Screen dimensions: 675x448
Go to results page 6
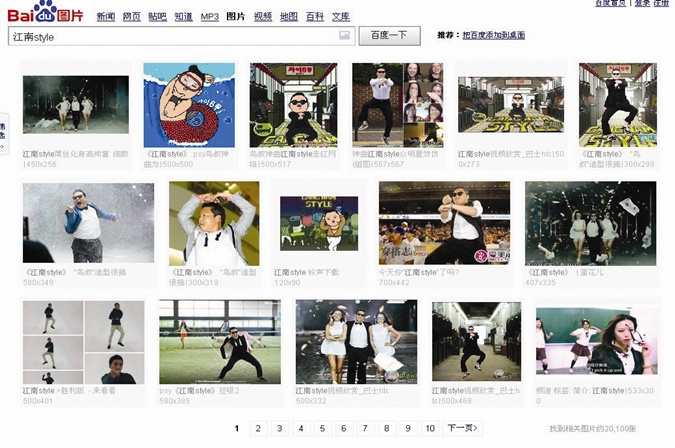pyautogui.click(x=344, y=428)
